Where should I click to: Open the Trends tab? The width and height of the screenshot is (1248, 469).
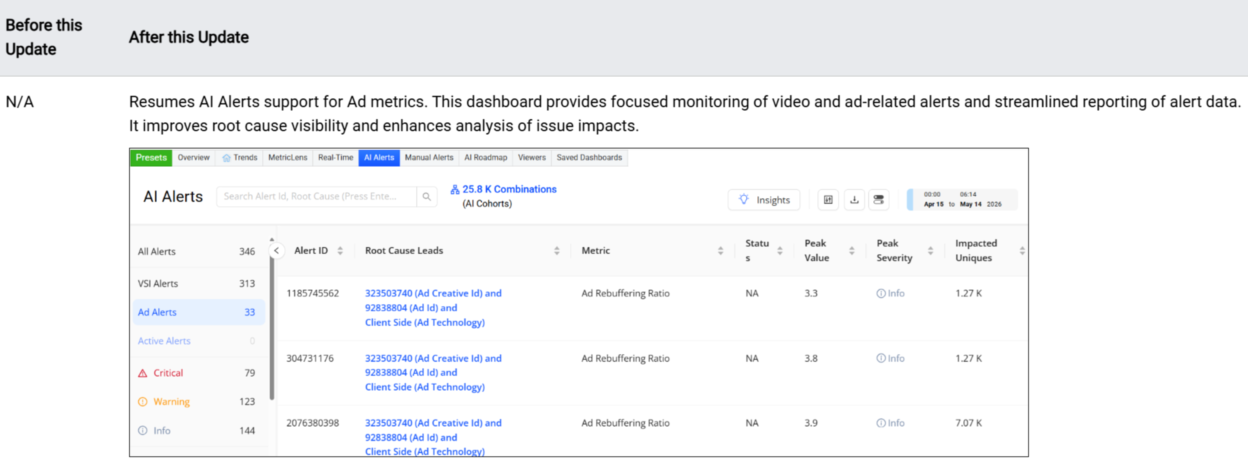[x=240, y=157]
